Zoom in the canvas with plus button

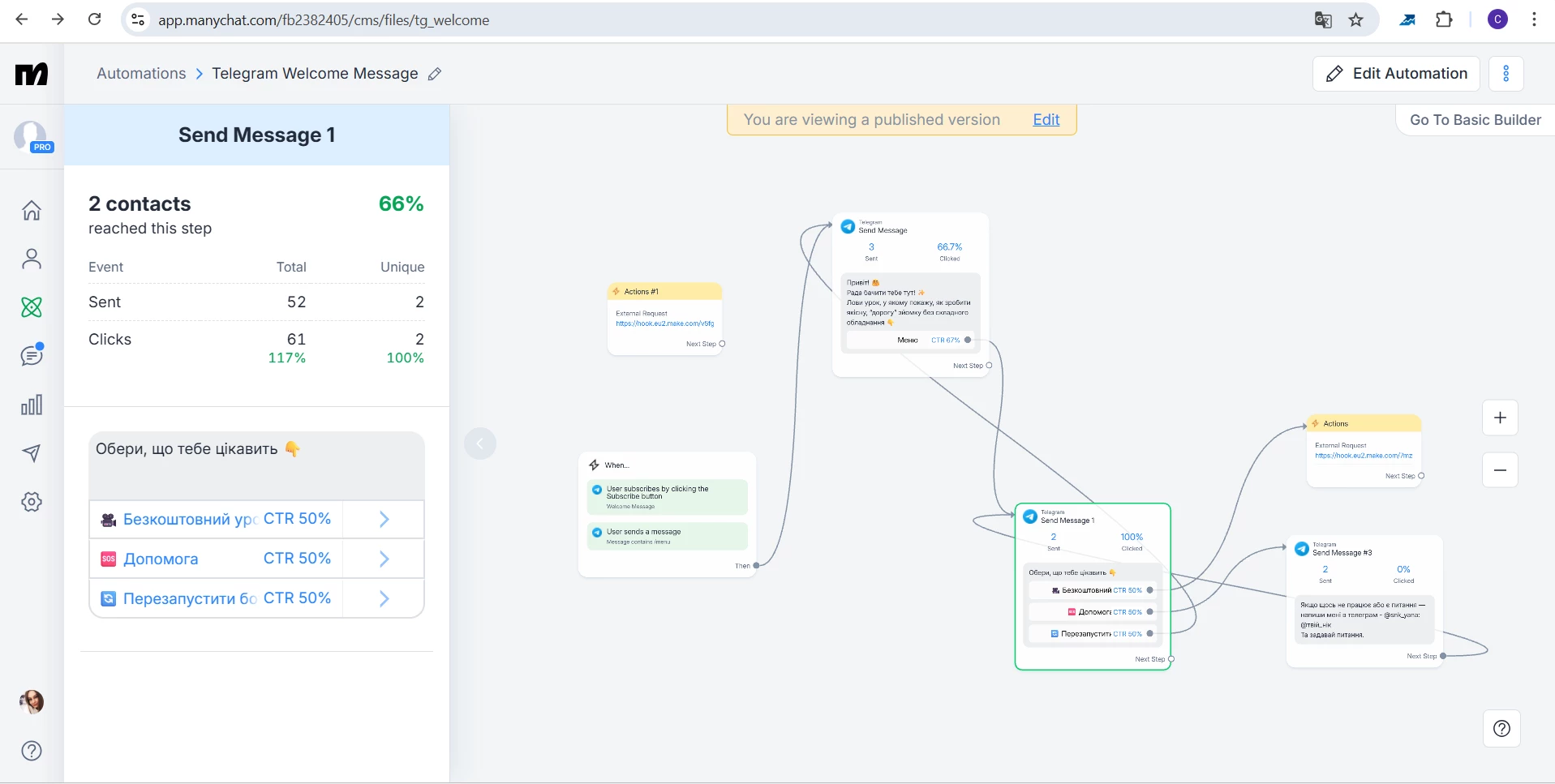click(1500, 418)
